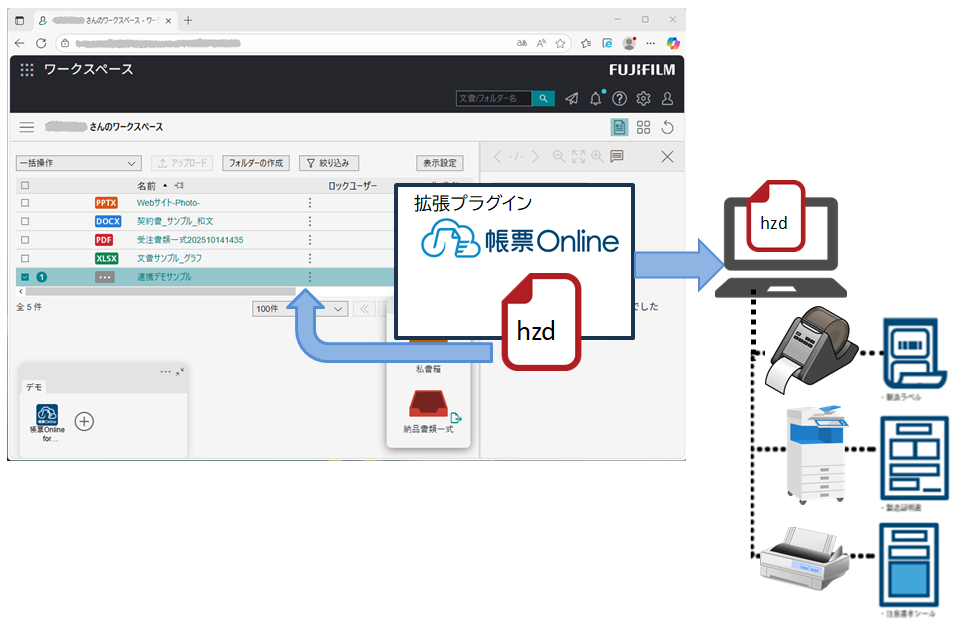Select the デモ tab in launcher panel
This screenshot has height=630, width=961.
pyautogui.click(x=34, y=386)
